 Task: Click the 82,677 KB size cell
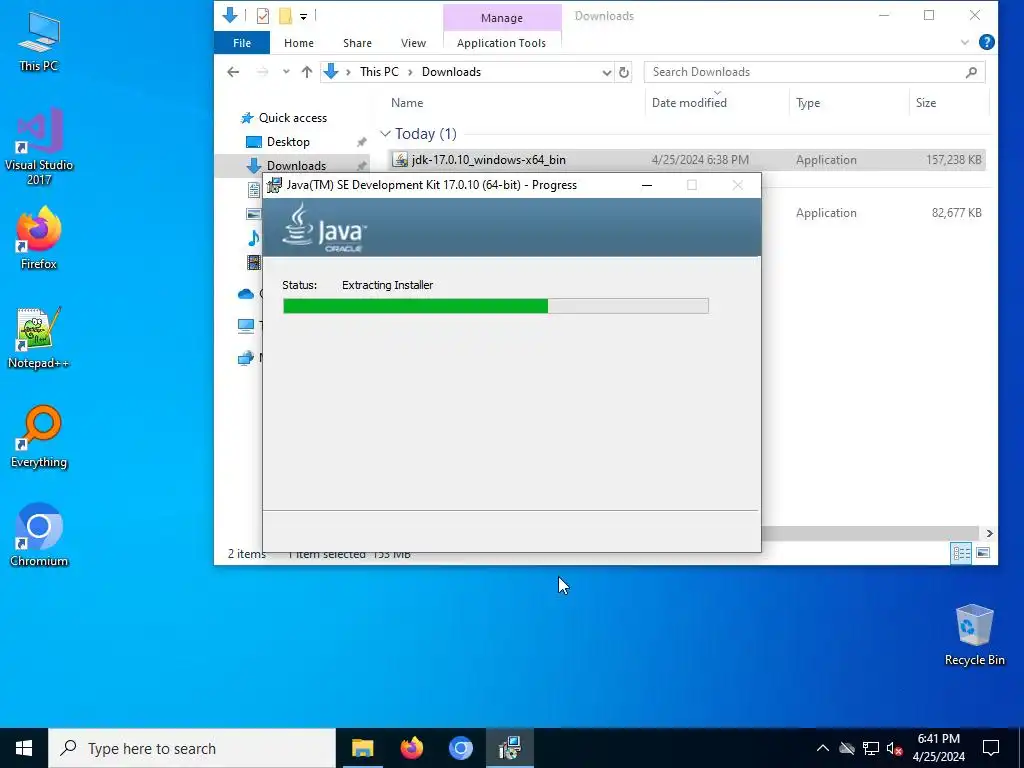pos(956,213)
